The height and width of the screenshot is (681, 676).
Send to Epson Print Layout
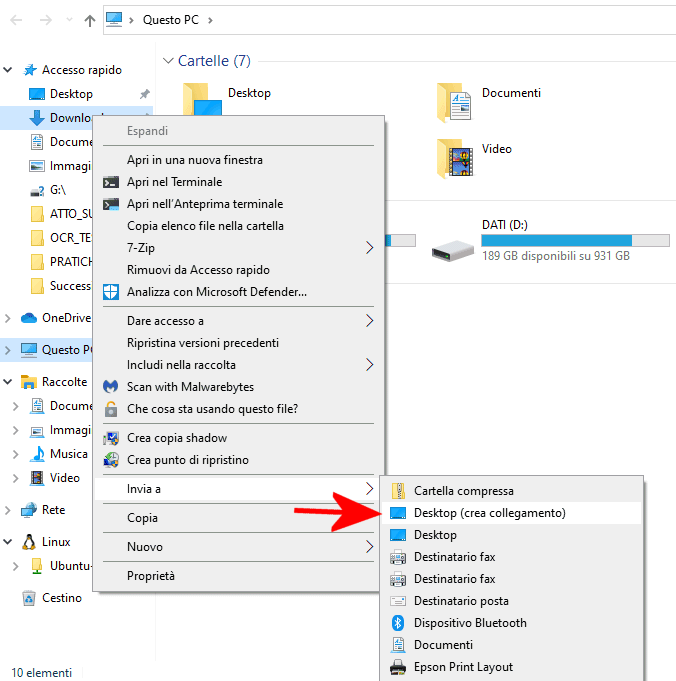coord(511,667)
